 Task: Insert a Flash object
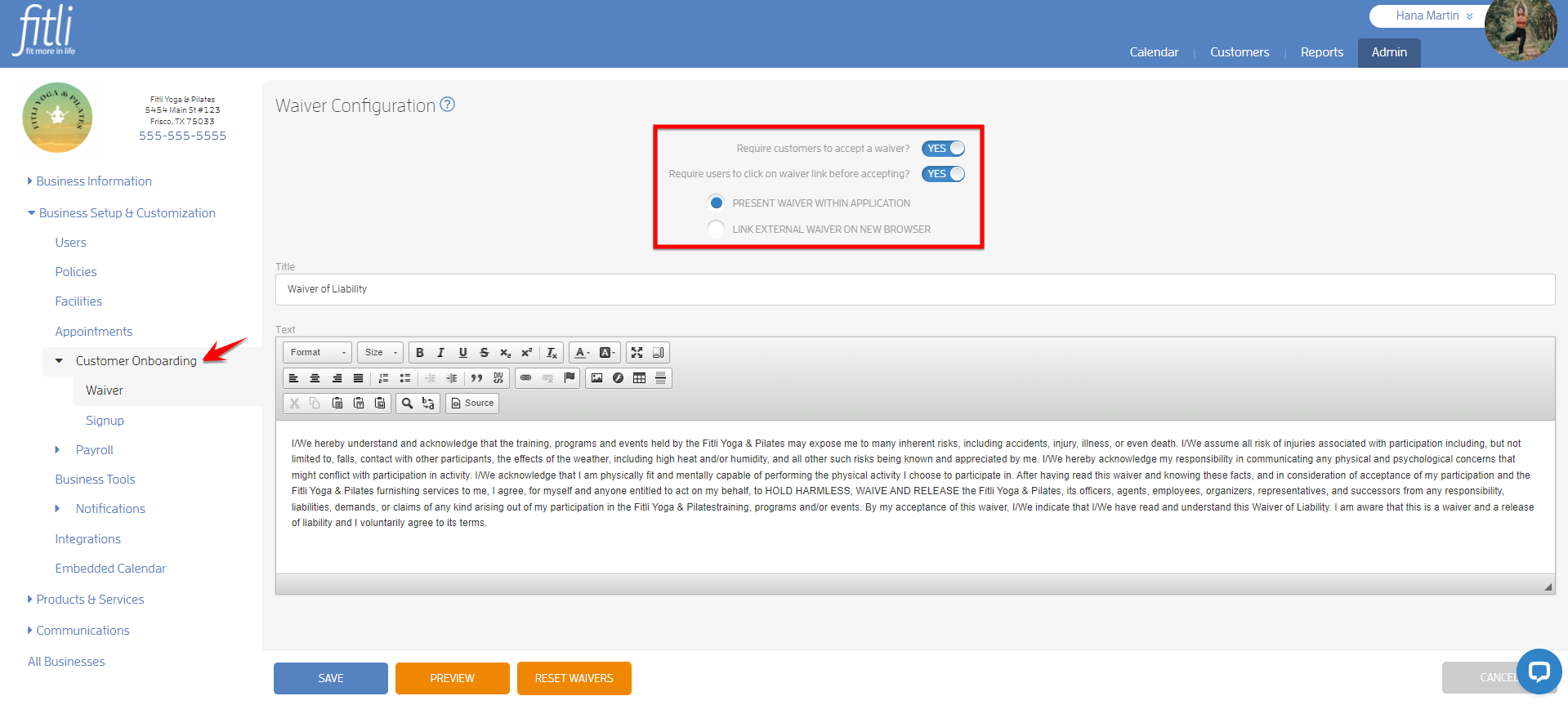coord(618,378)
